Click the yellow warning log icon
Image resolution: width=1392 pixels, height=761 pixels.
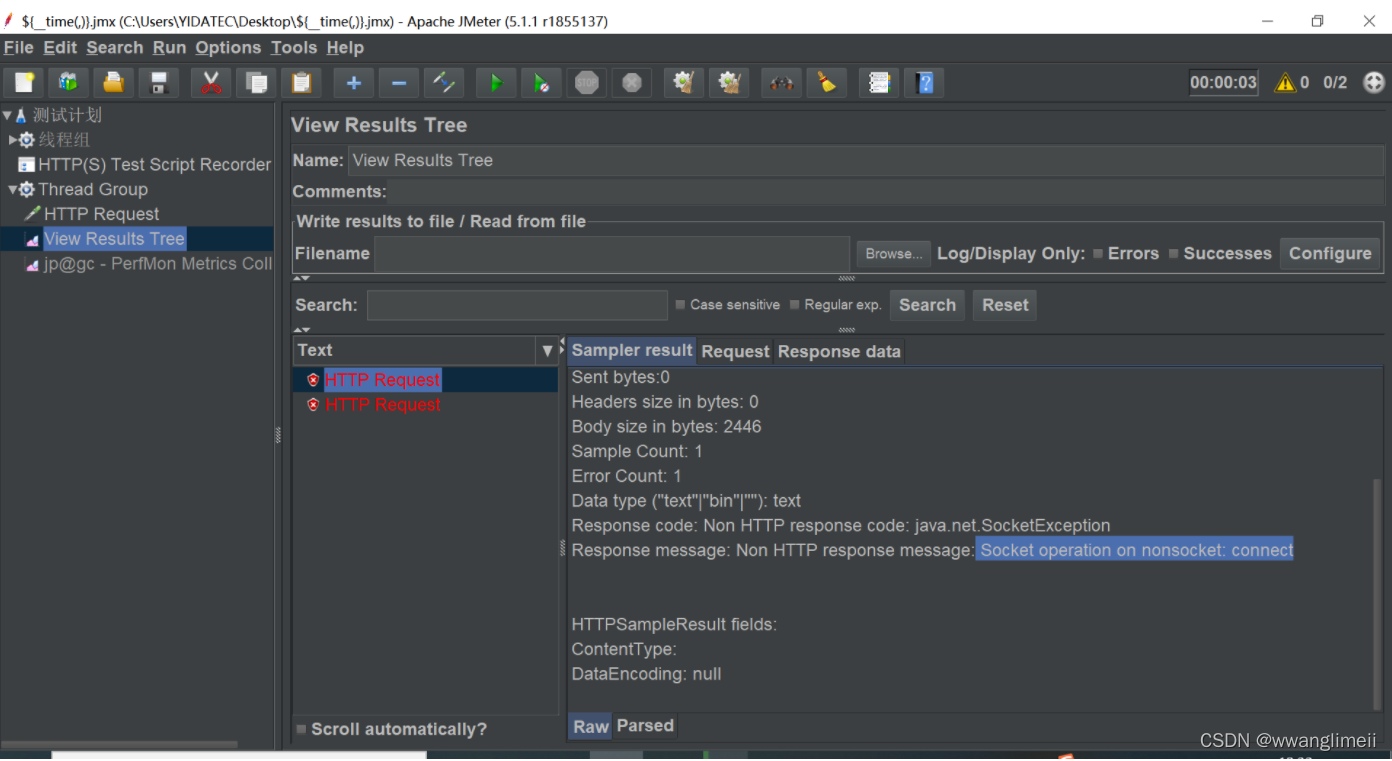pos(1285,83)
